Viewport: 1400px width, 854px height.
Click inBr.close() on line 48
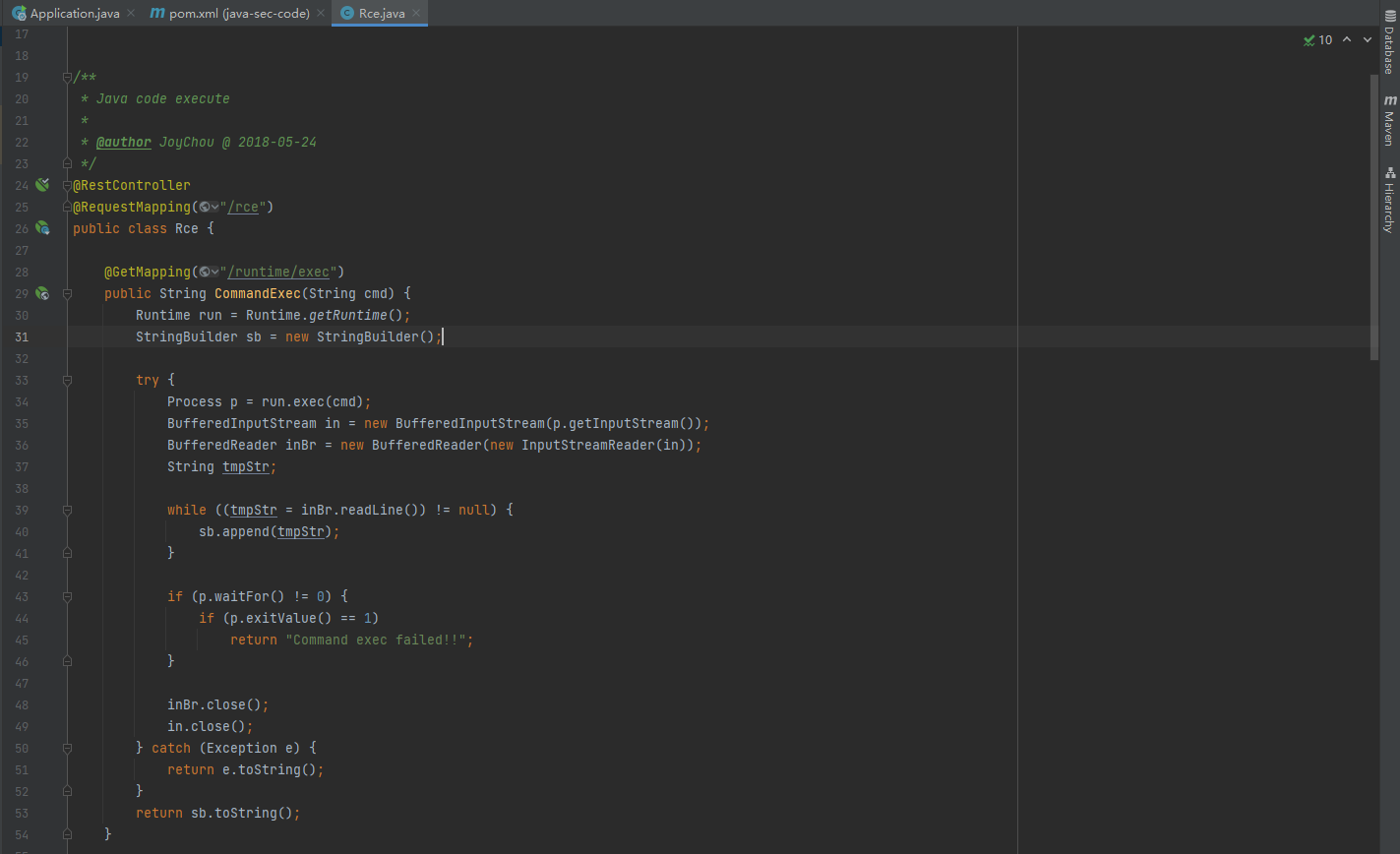click(214, 704)
